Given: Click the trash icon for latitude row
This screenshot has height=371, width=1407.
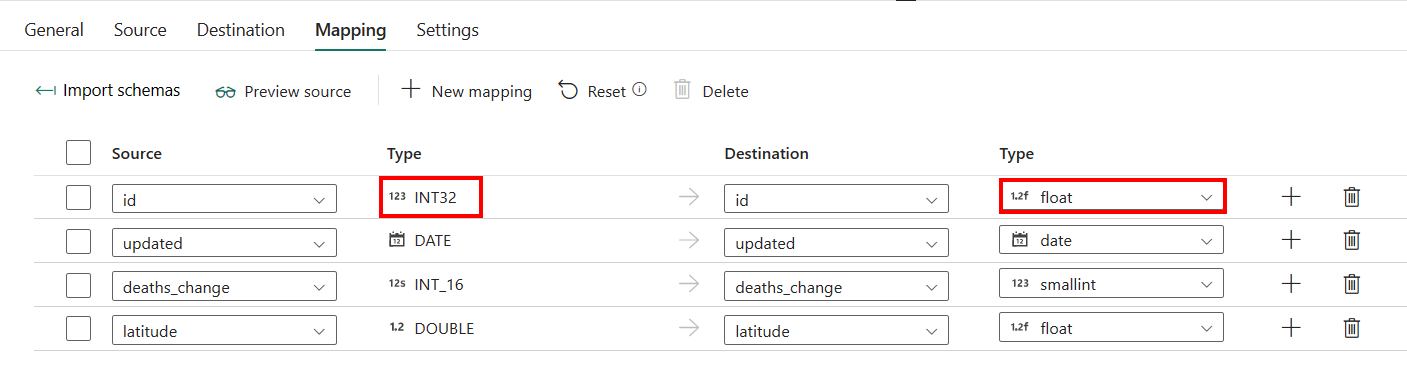Looking at the screenshot, I should (1351, 327).
